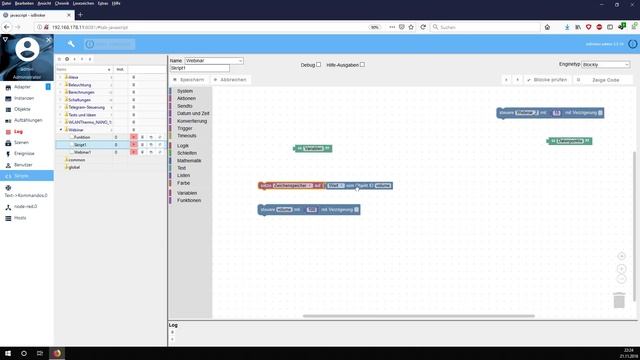Viewport: 640px width, 360px height.
Task: Expand the Schaltungen folder
Action: click(61, 100)
